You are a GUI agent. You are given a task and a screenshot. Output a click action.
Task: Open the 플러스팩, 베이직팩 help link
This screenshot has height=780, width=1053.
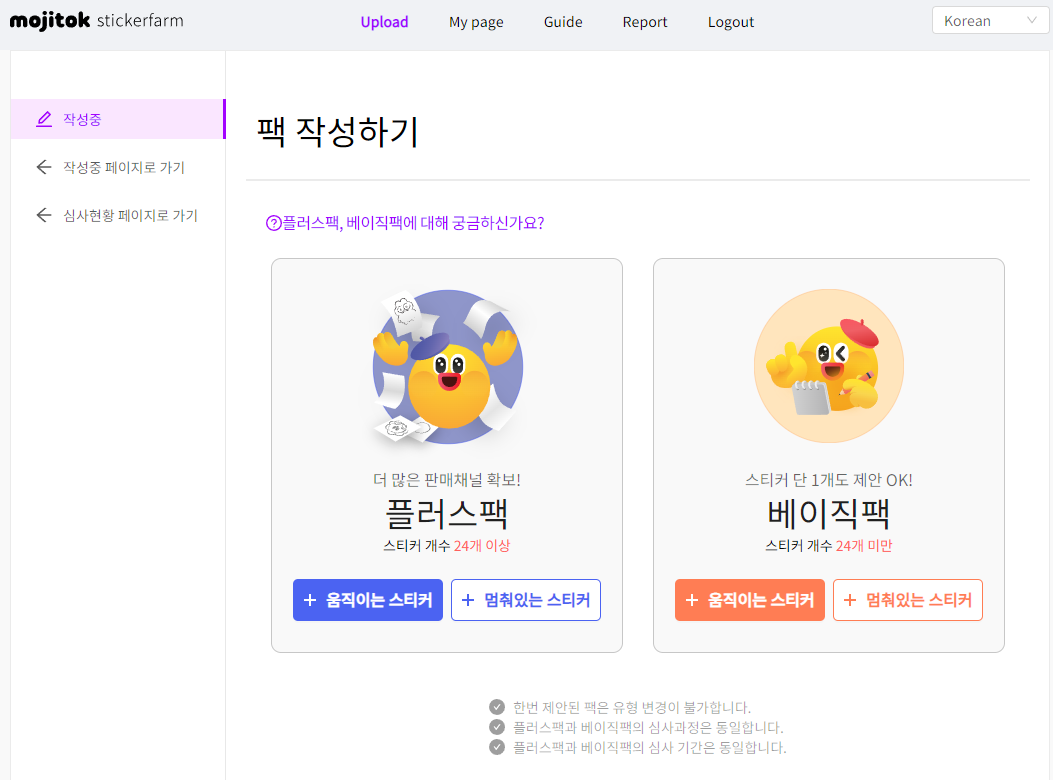point(405,223)
